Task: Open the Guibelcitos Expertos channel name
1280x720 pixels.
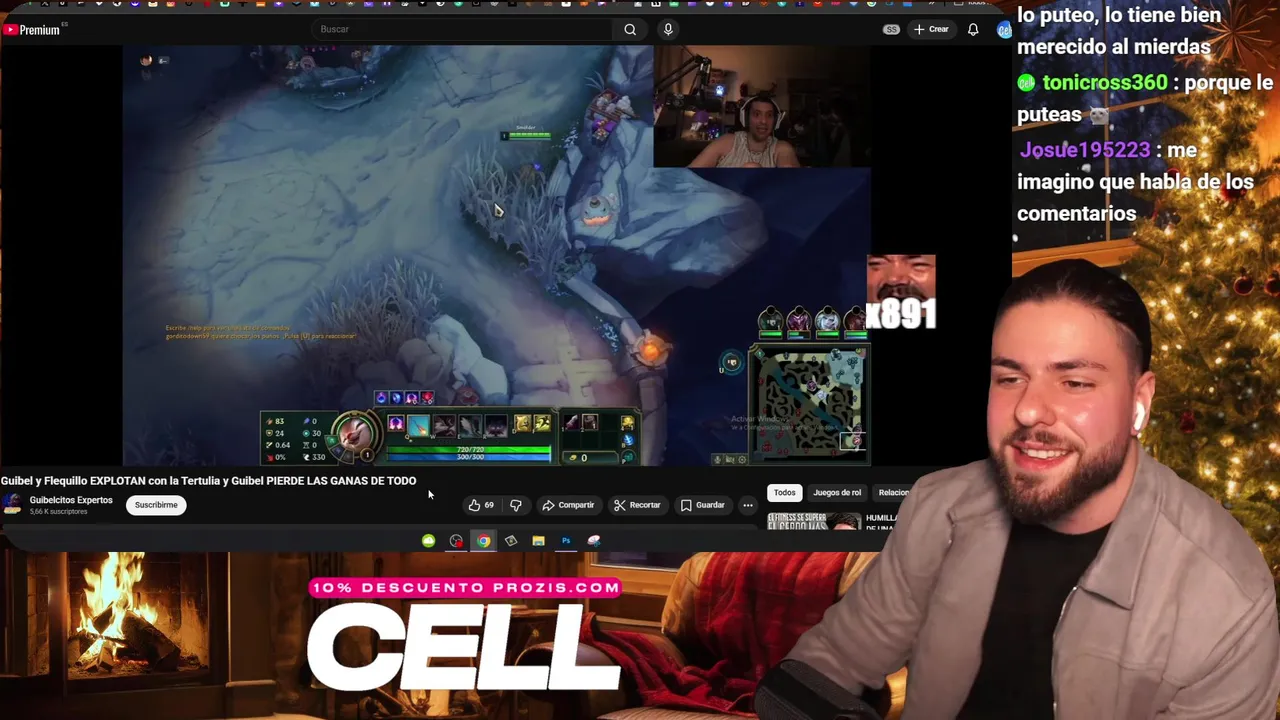Action: (x=71, y=500)
